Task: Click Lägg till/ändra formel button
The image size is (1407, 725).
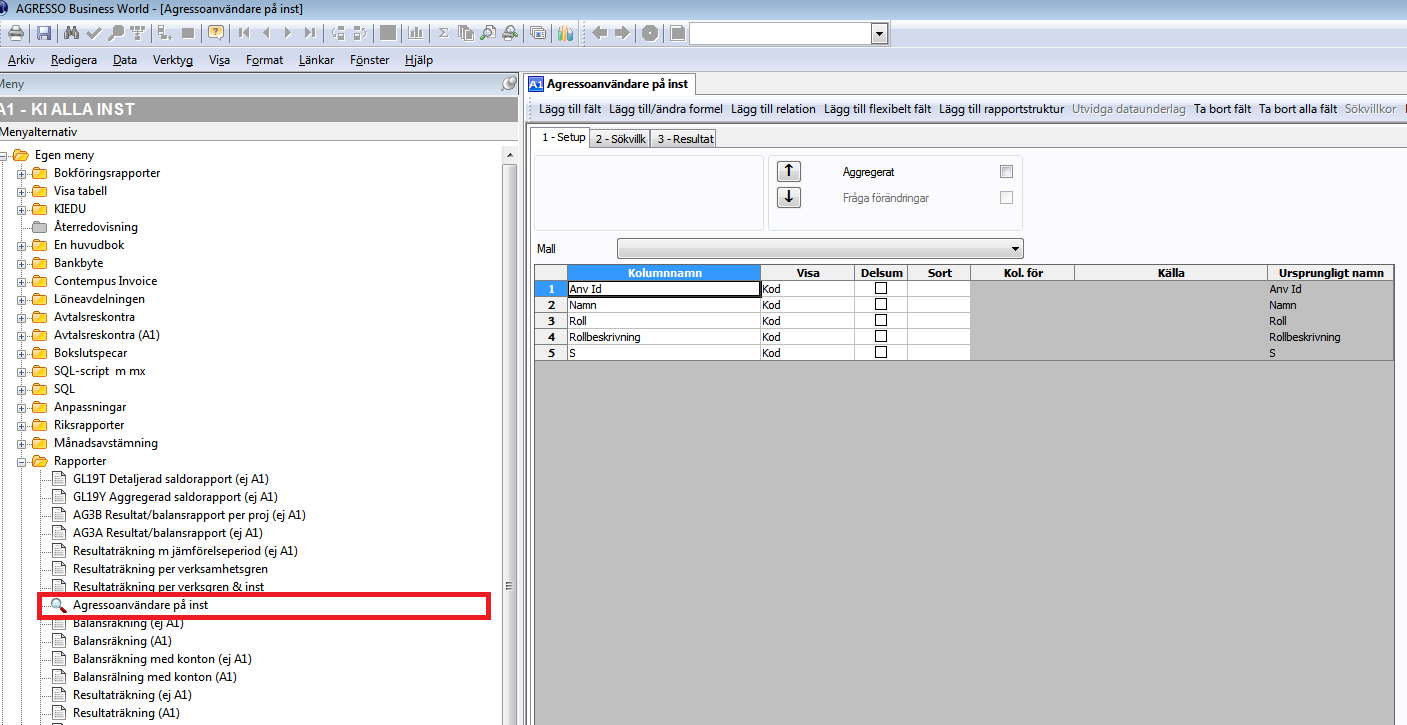Action: click(666, 109)
